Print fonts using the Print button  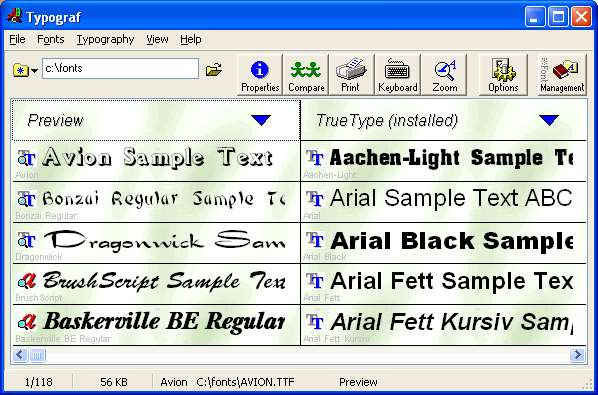351,75
